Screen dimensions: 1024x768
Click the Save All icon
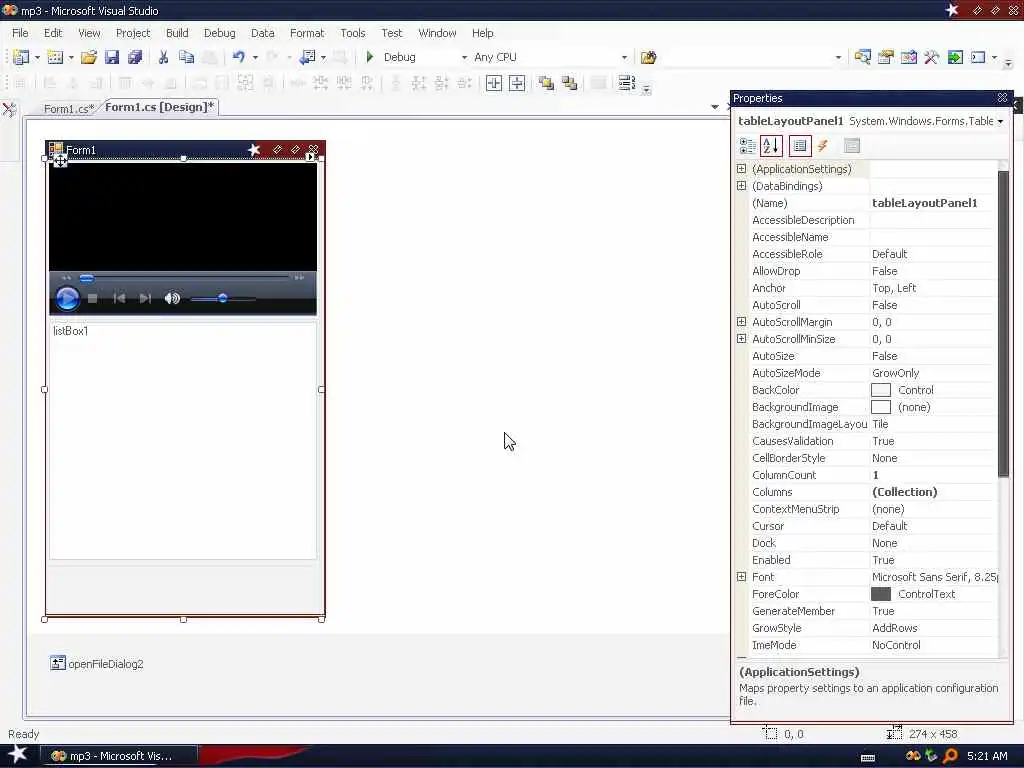point(135,57)
